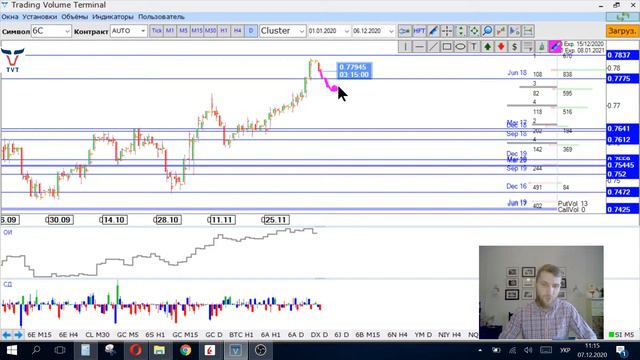640x360 pixels.
Task: Switch to the BTC H1 tab
Action: [x=241, y=335]
